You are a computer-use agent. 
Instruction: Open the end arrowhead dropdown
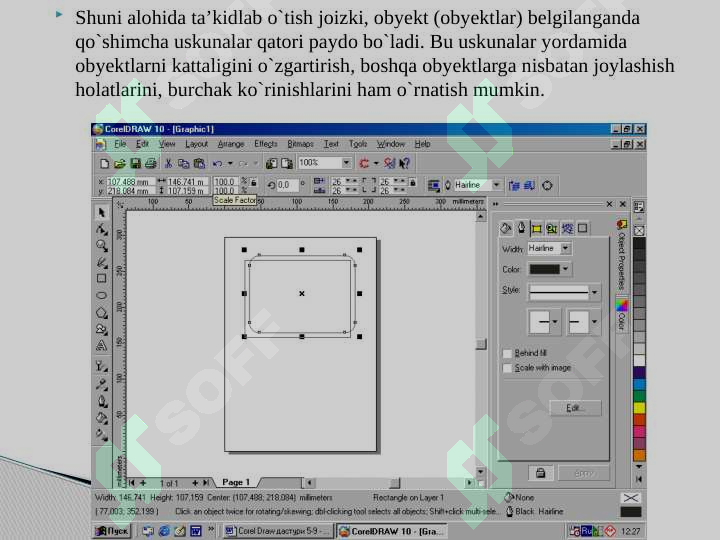595,322
